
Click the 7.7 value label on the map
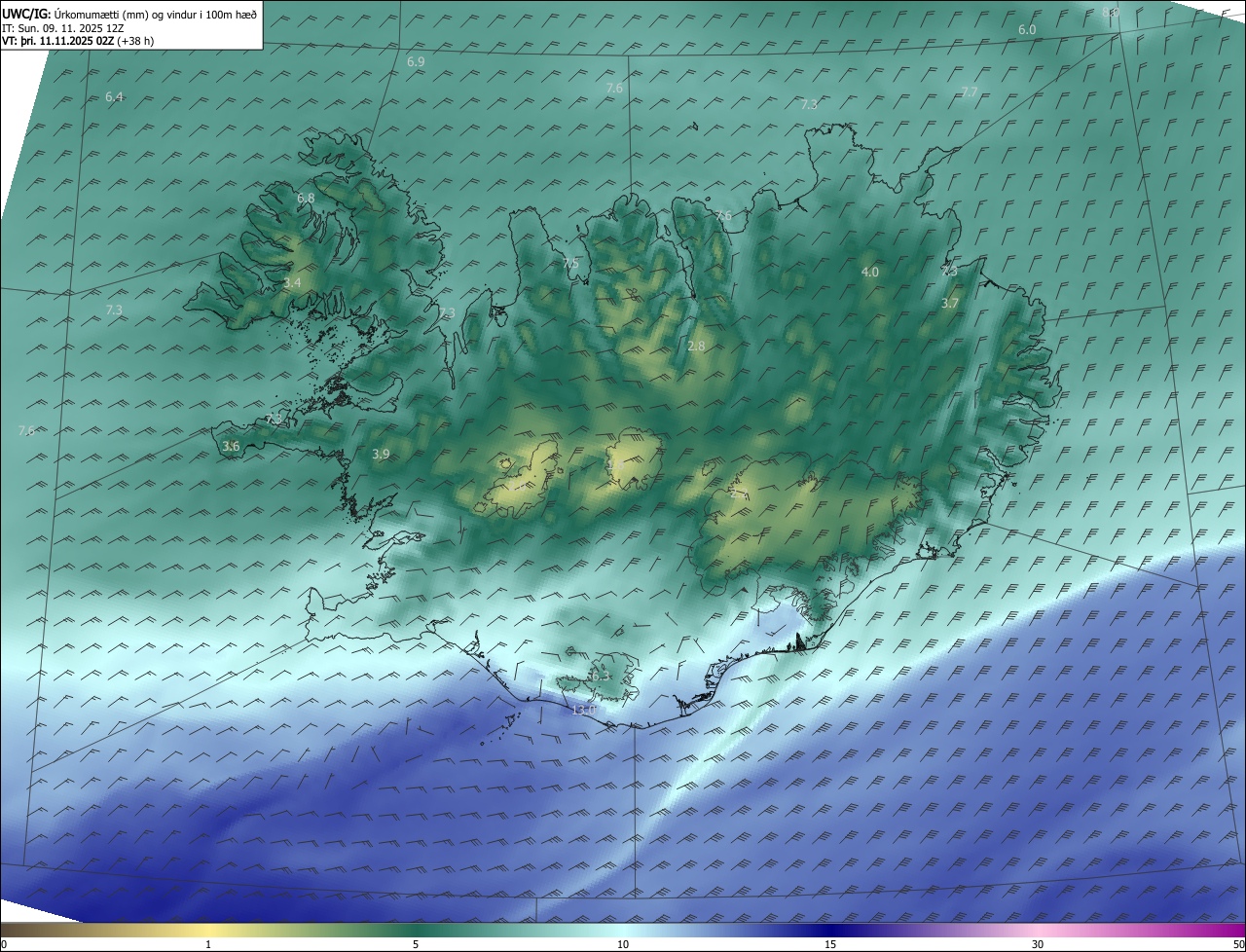(970, 92)
